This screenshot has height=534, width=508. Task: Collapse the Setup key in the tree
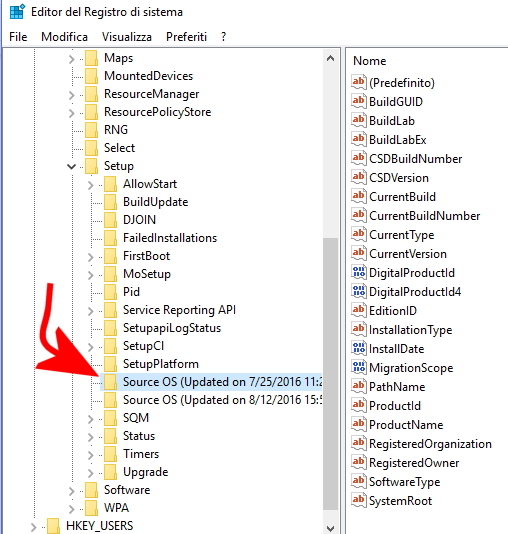pyautogui.click(x=71, y=166)
